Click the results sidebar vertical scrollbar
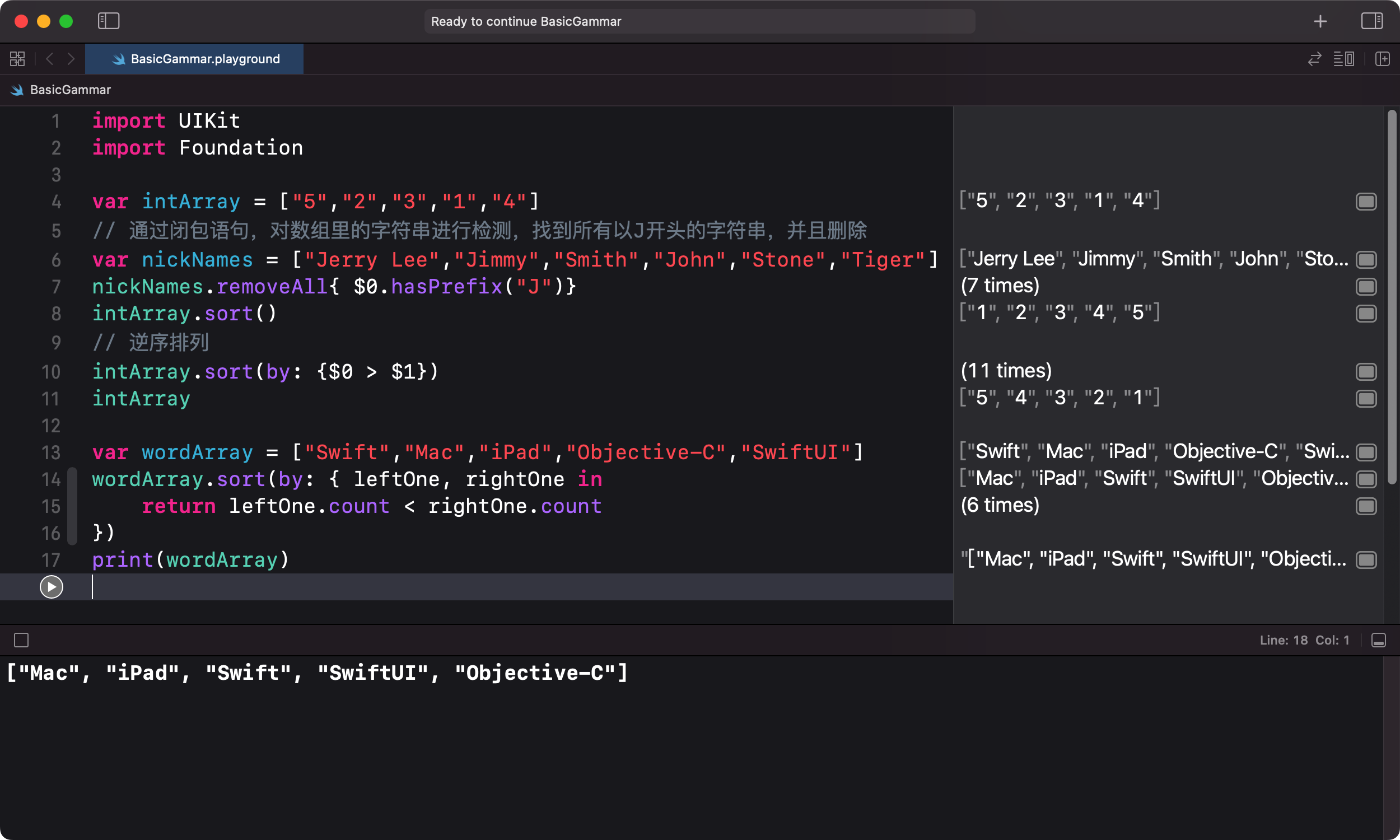 pos(1392,297)
